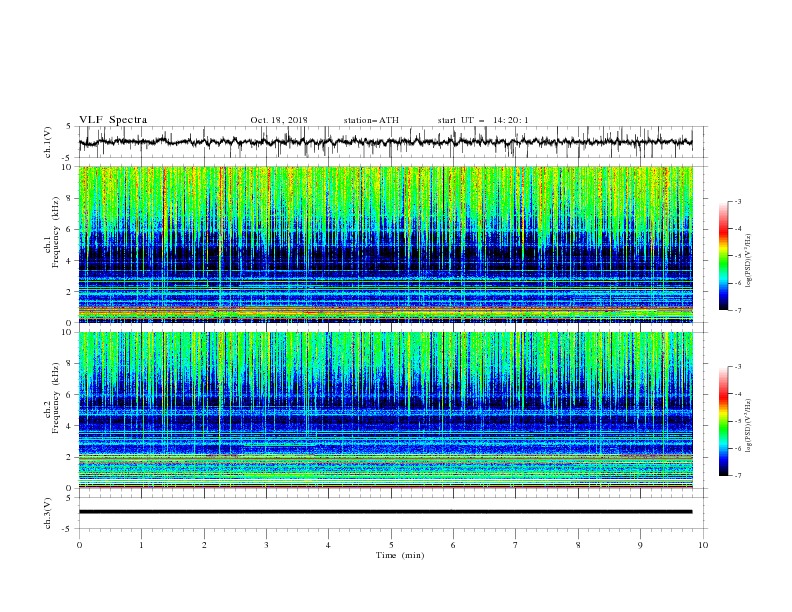Screen dimensions: 792x612
Task: Click the "10" tick on the time axis
Action: click(x=703, y=545)
